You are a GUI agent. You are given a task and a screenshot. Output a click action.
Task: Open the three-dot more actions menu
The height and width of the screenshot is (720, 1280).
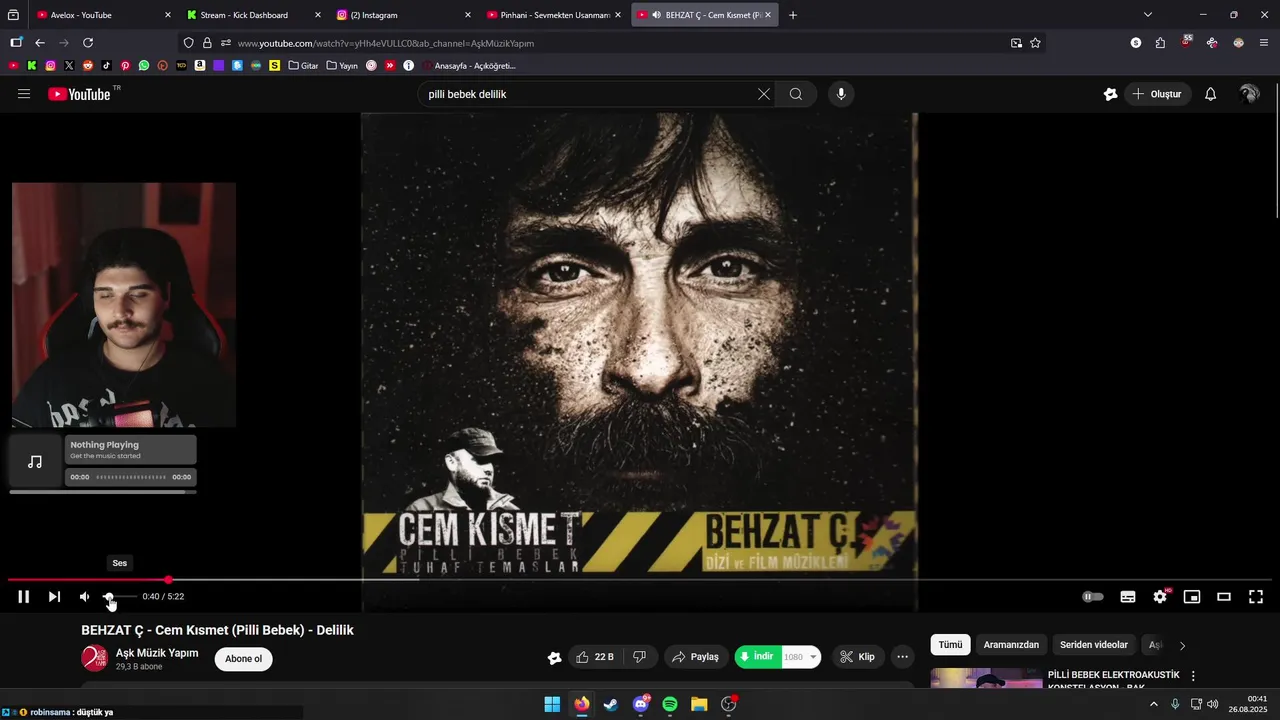coord(903,657)
